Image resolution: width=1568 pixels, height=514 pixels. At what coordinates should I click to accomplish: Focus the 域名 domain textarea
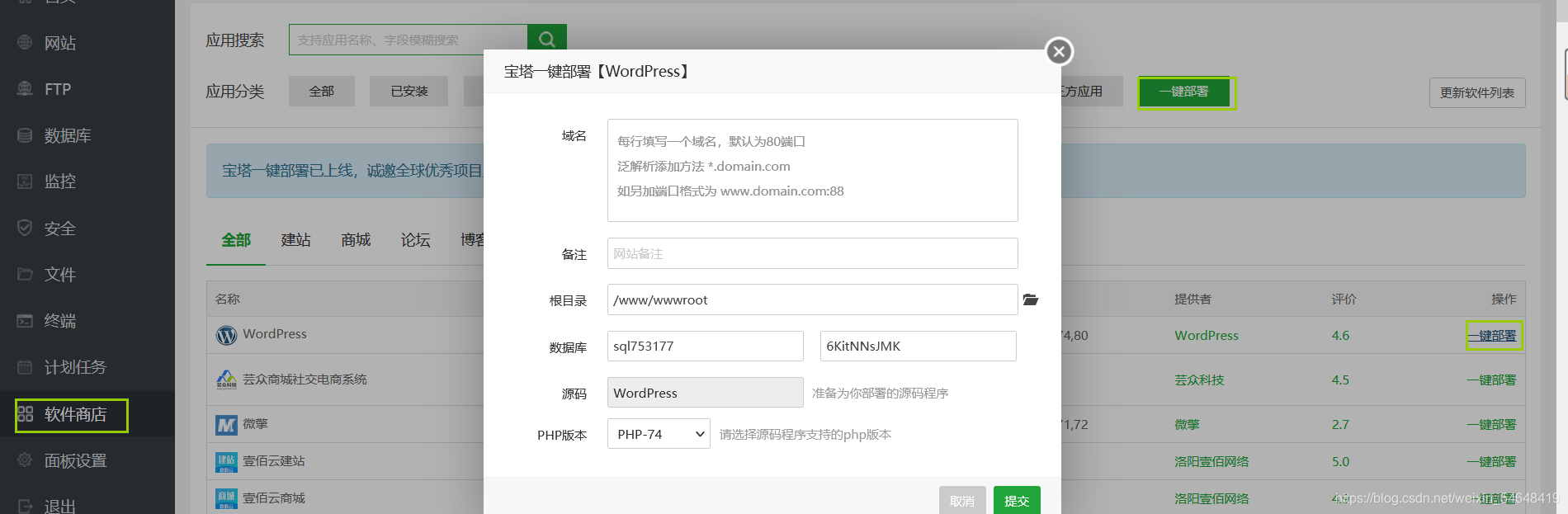(x=813, y=170)
